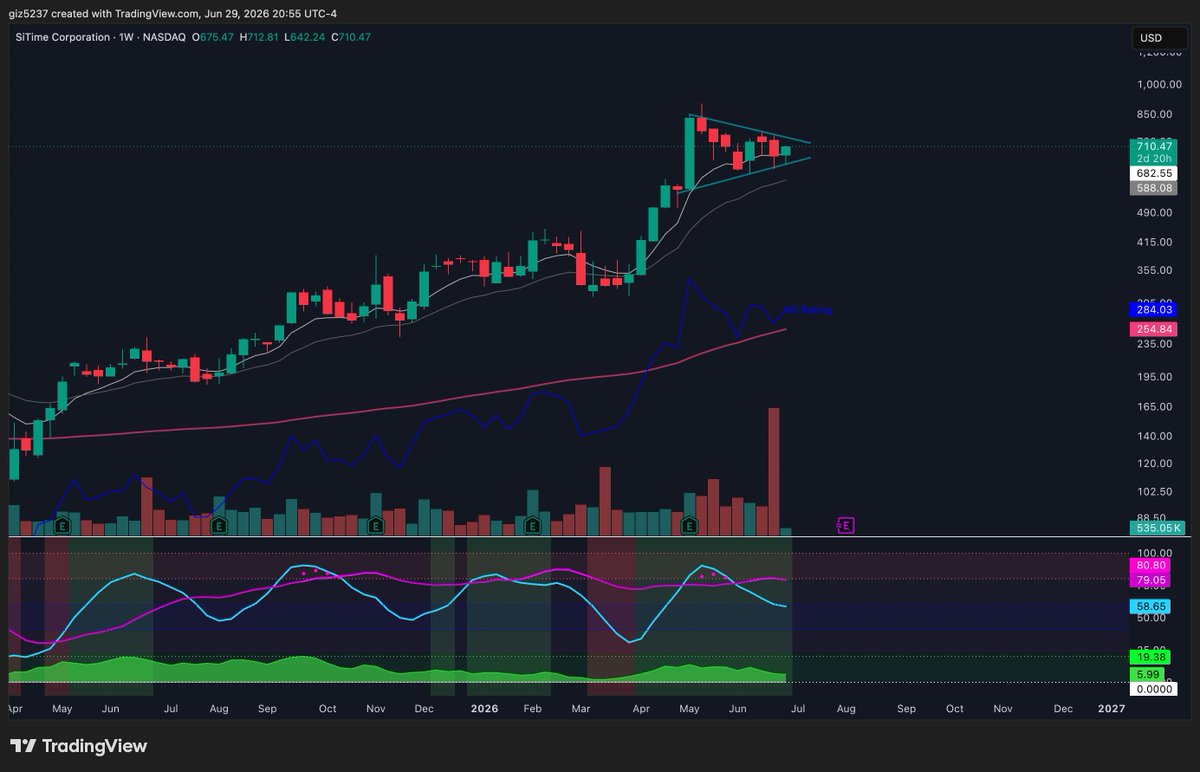Click the purple upcoming earnings E marker
The height and width of the screenshot is (772, 1200).
point(845,524)
